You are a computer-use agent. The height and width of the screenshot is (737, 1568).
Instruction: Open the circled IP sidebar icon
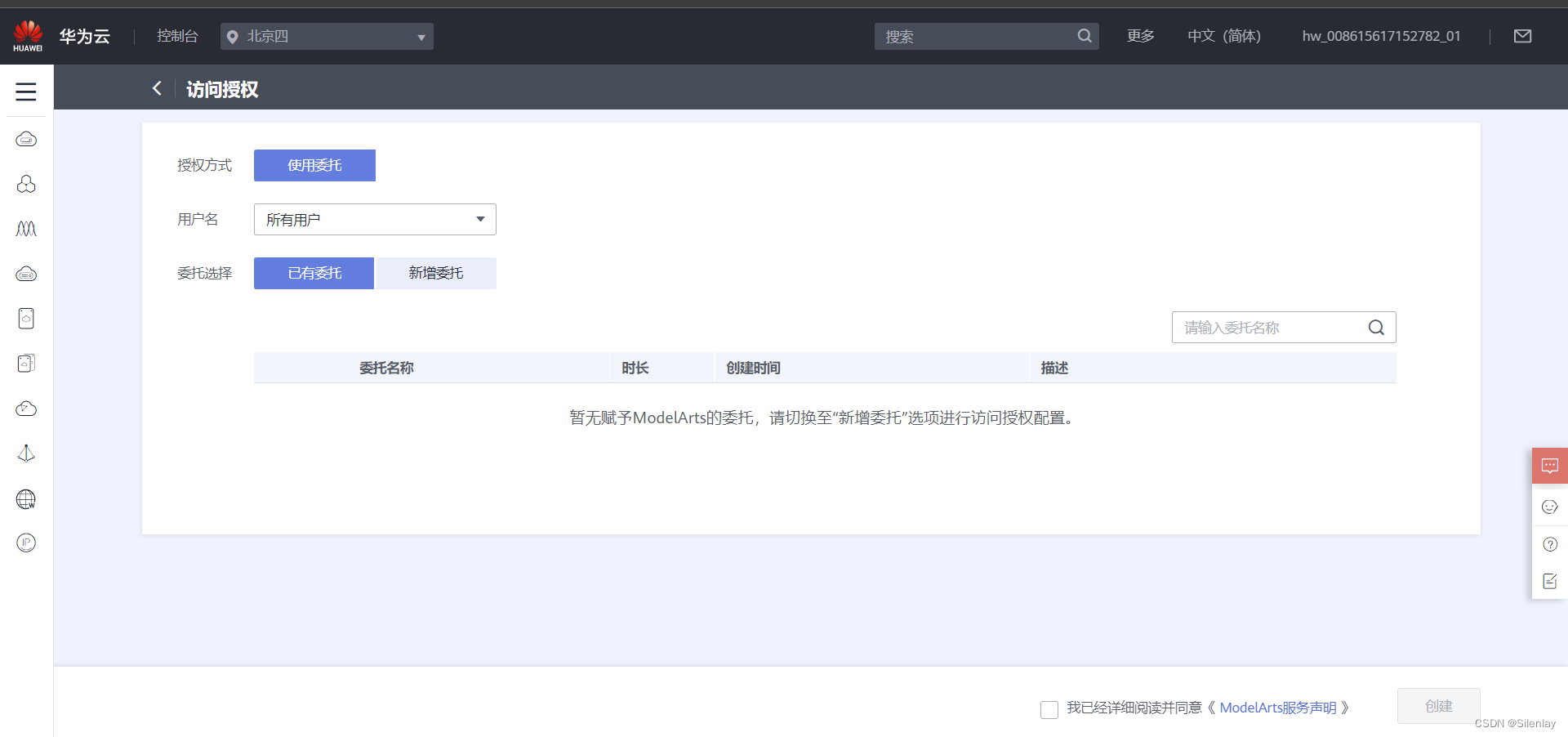click(x=26, y=543)
